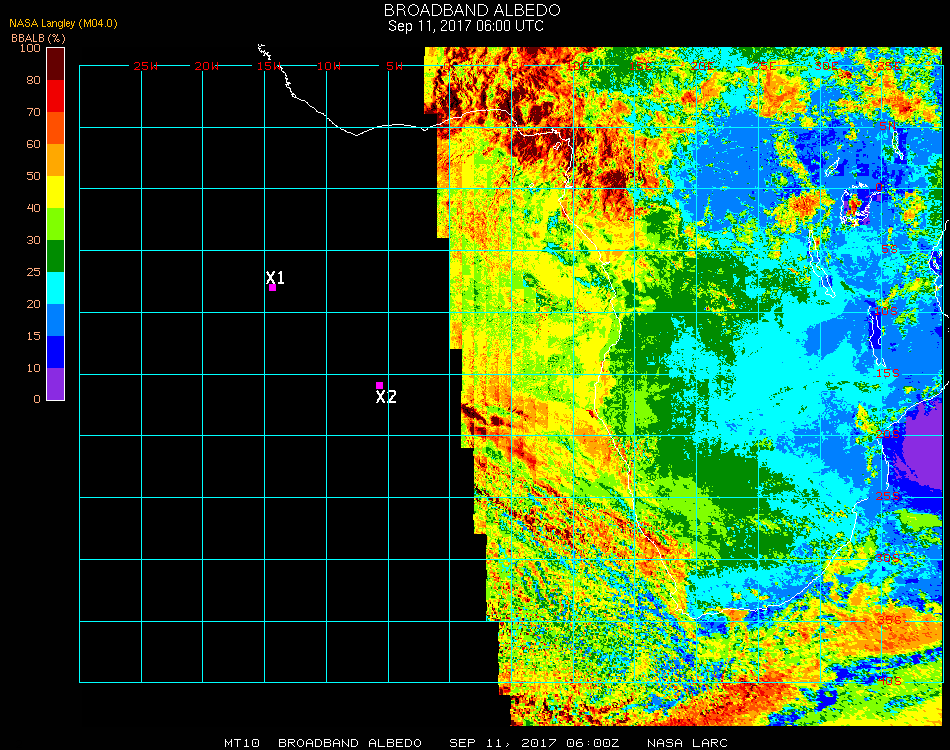The image size is (950, 750).
Task: Pick the cyan swatch on the colorbar
Action: pyautogui.click(x=55, y=288)
